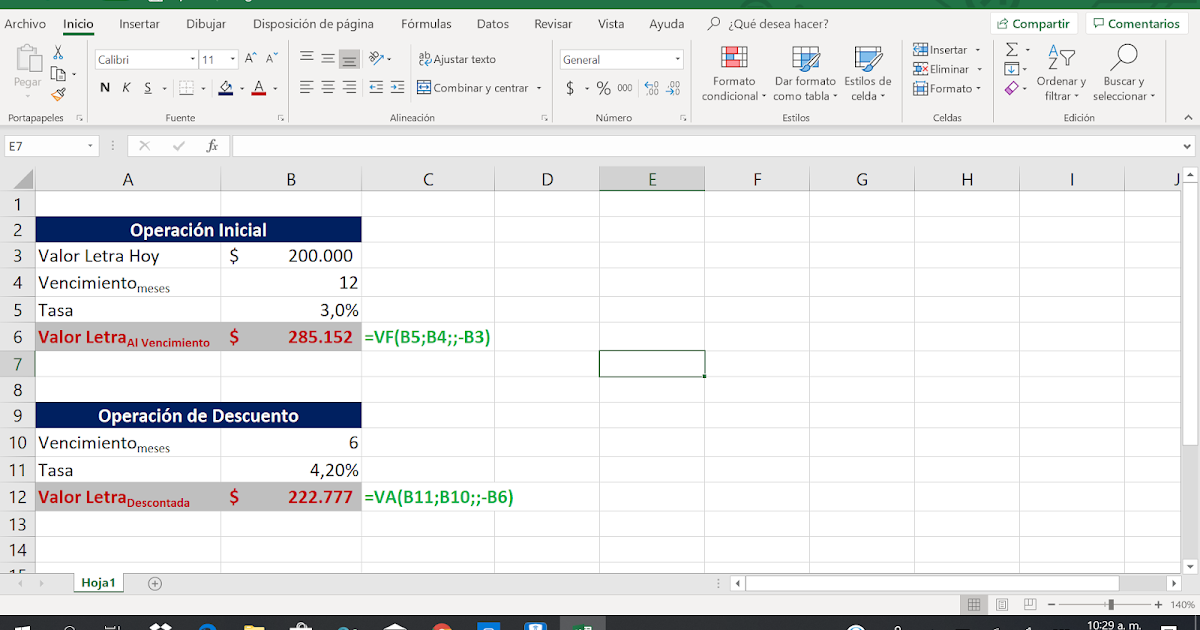Select Dar formato como tabla
This screenshot has width=1200, height=630.
click(x=804, y=72)
